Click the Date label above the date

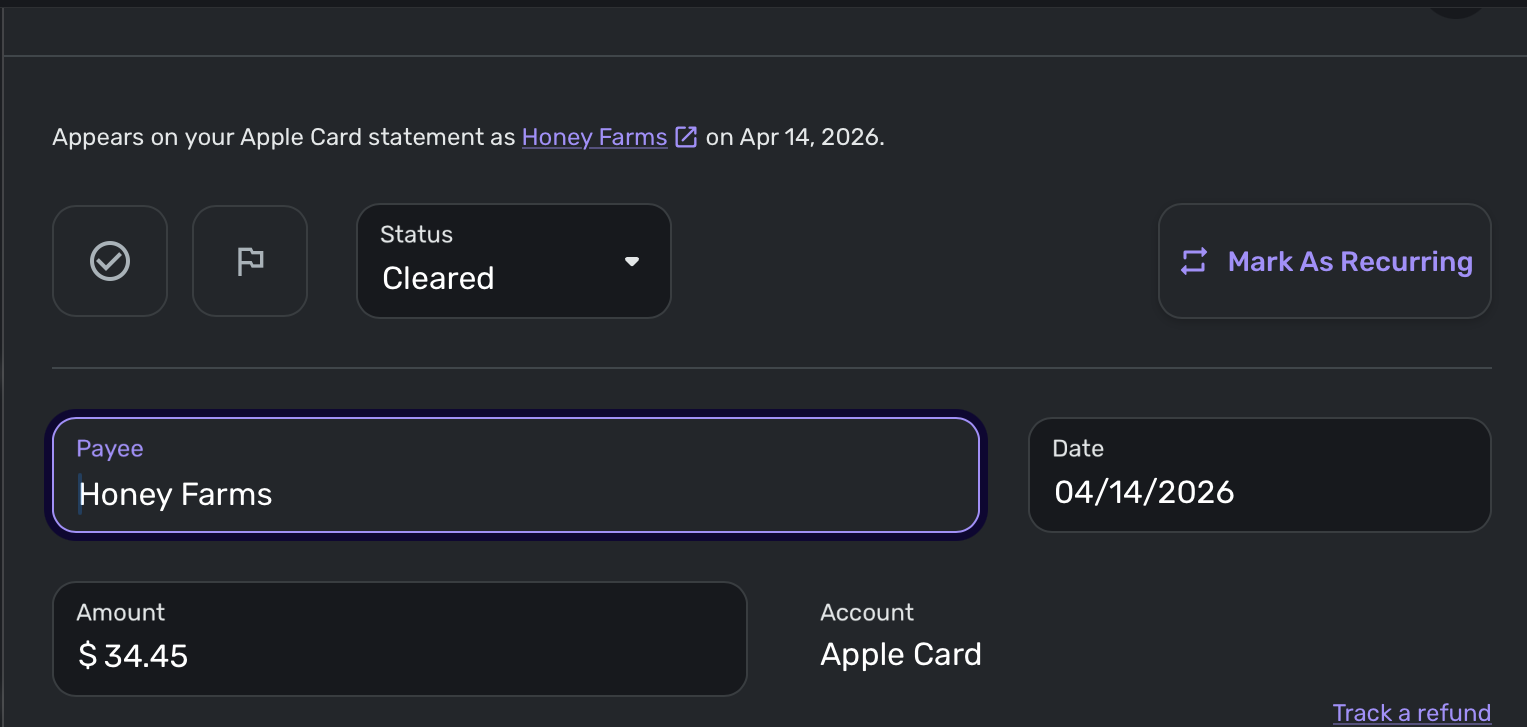1078,449
